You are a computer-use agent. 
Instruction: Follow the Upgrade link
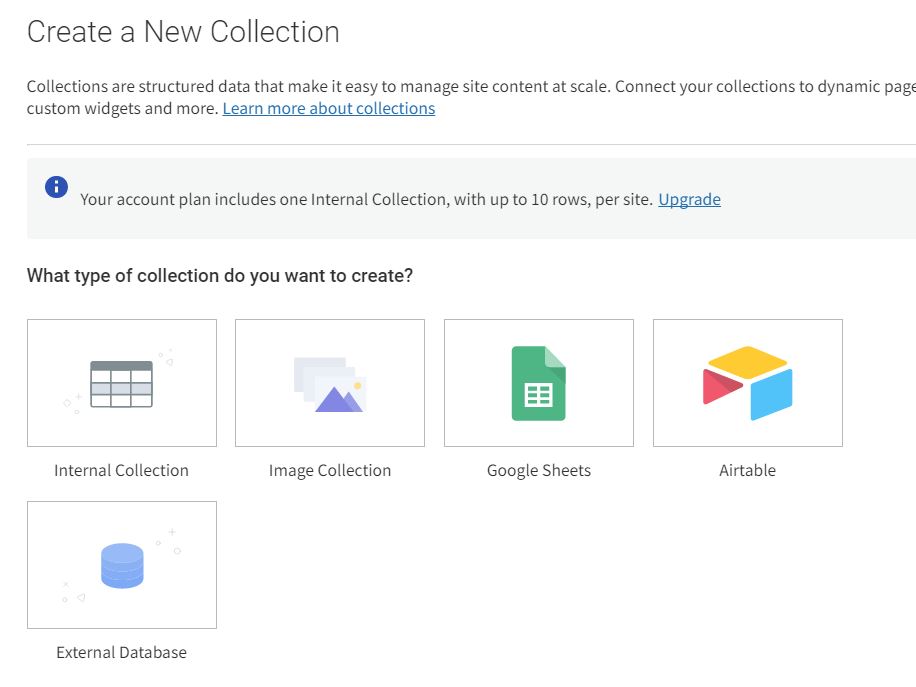tap(689, 200)
